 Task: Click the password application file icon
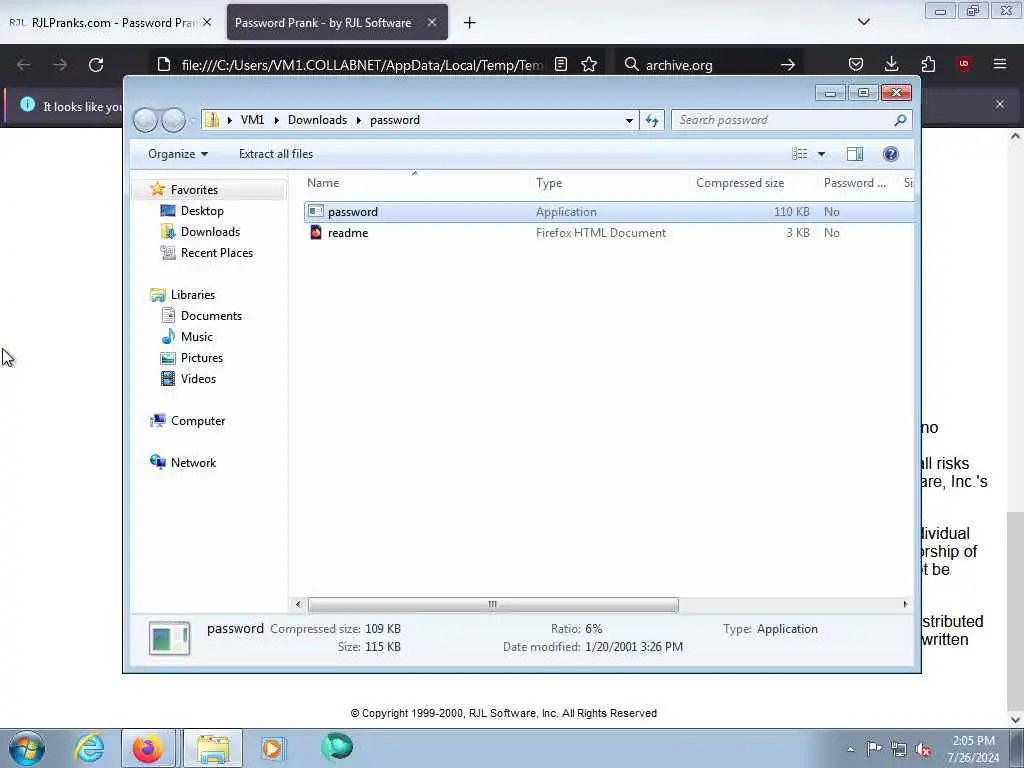click(x=316, y=212)
